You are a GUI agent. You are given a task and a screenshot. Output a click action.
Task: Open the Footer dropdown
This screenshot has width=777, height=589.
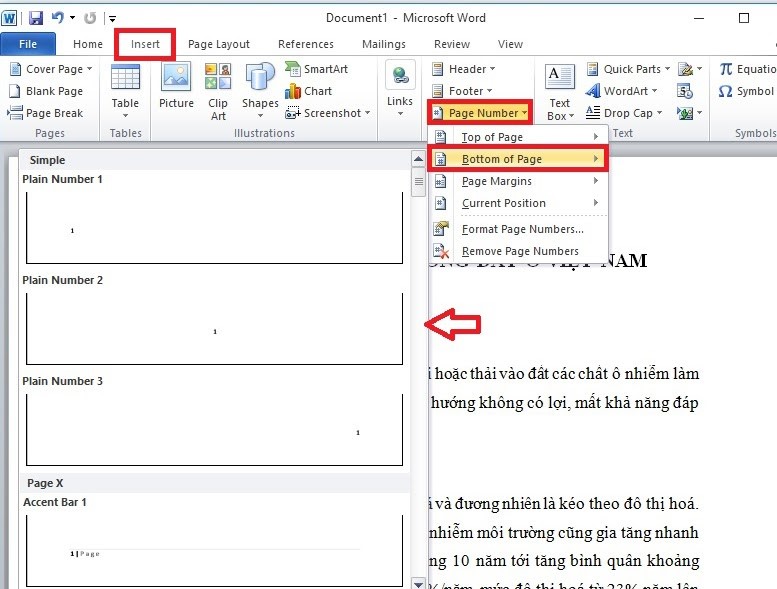point(462,91)
